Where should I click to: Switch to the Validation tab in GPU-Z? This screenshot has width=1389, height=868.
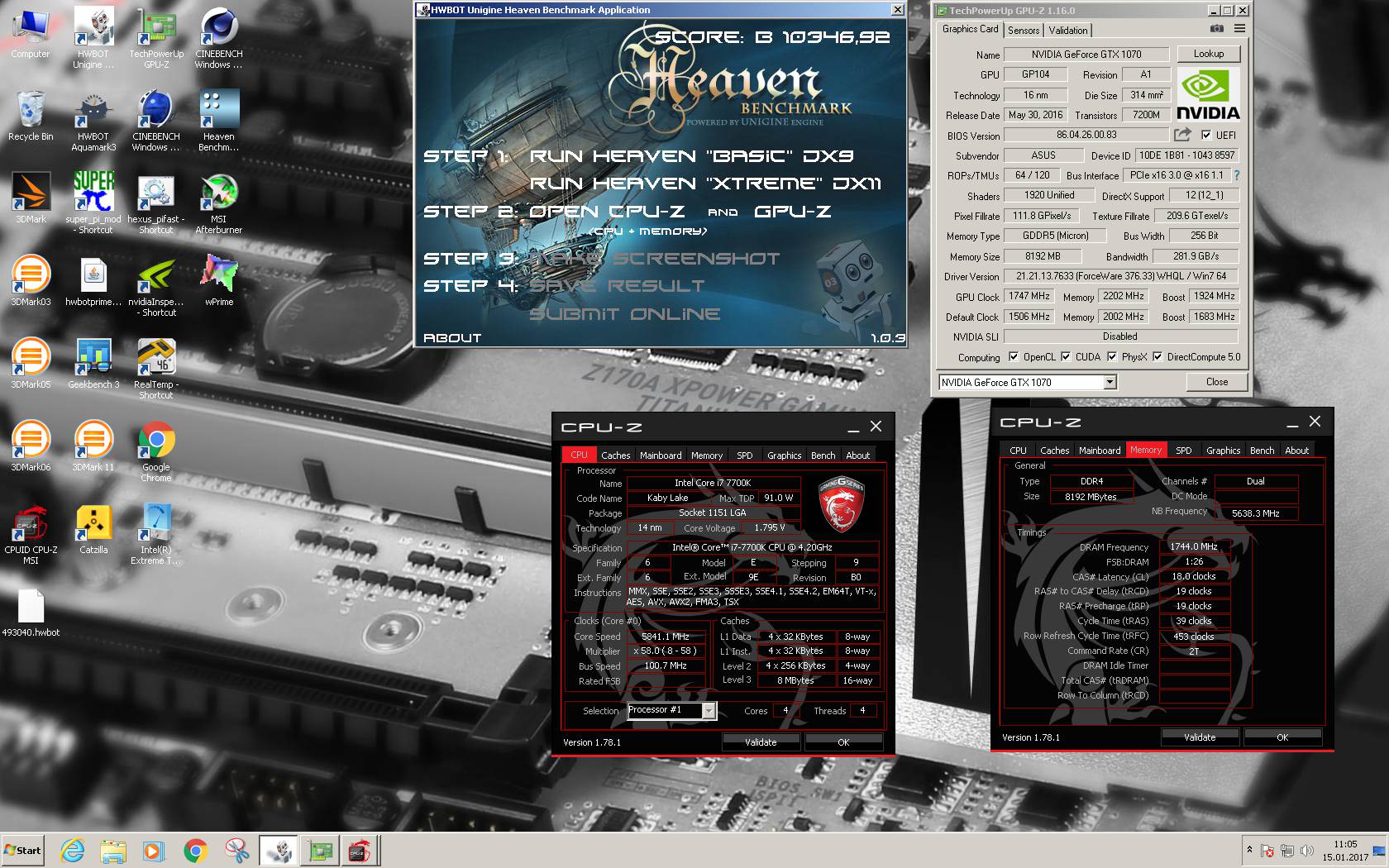(x=1068, y=30)
